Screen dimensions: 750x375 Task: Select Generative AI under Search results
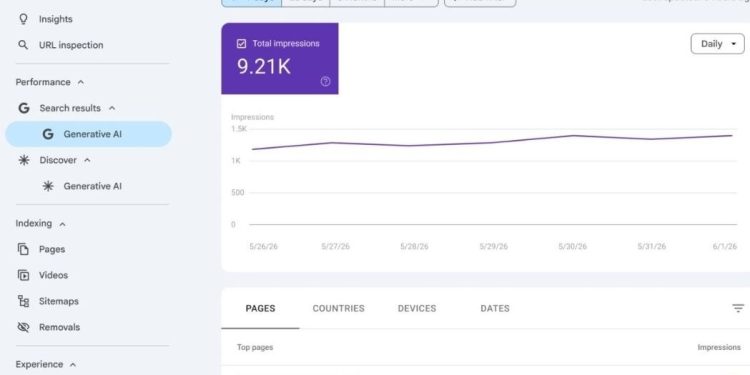pos(88,134)
